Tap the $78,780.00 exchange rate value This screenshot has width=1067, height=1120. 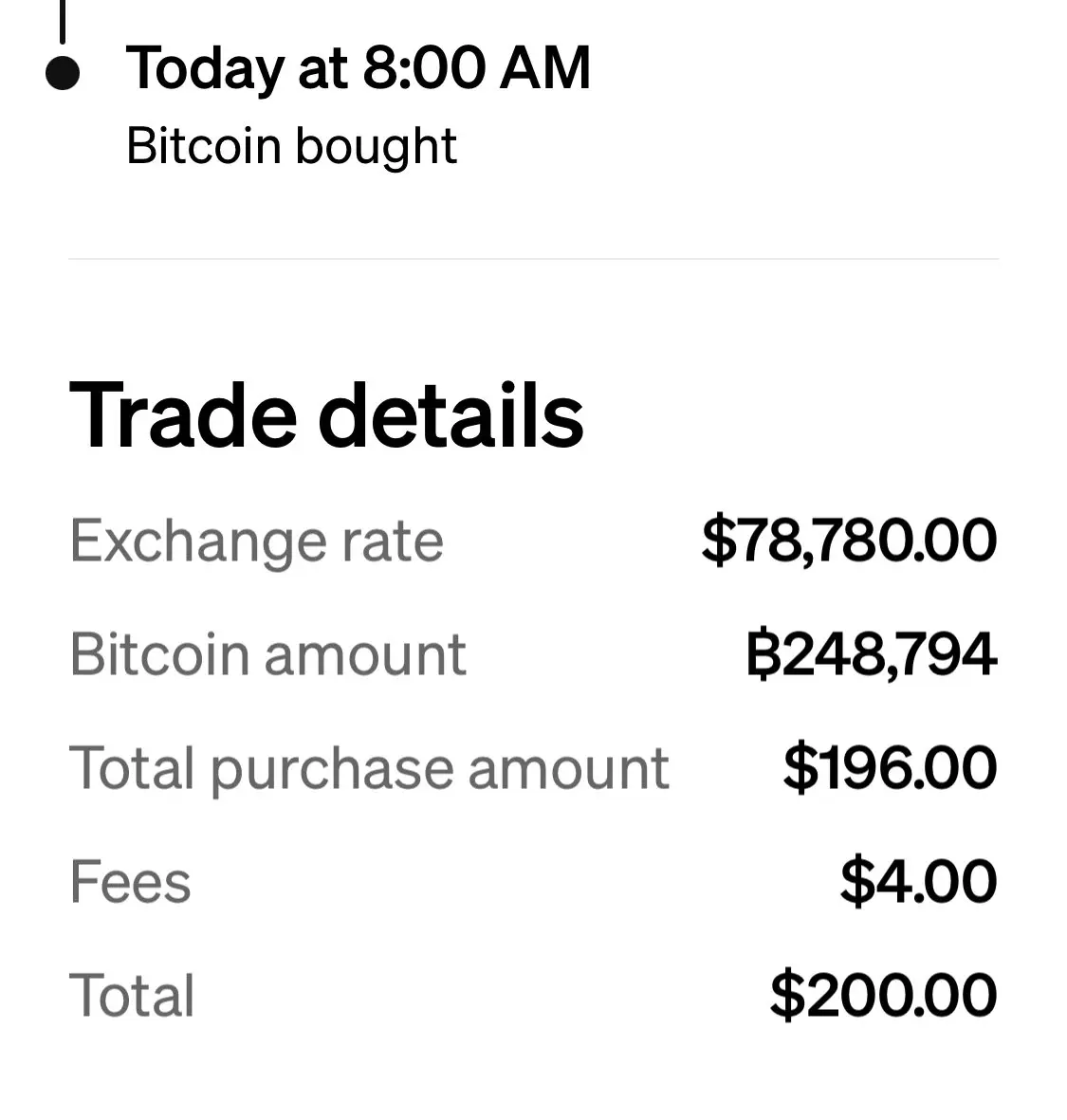click(849, 541)
